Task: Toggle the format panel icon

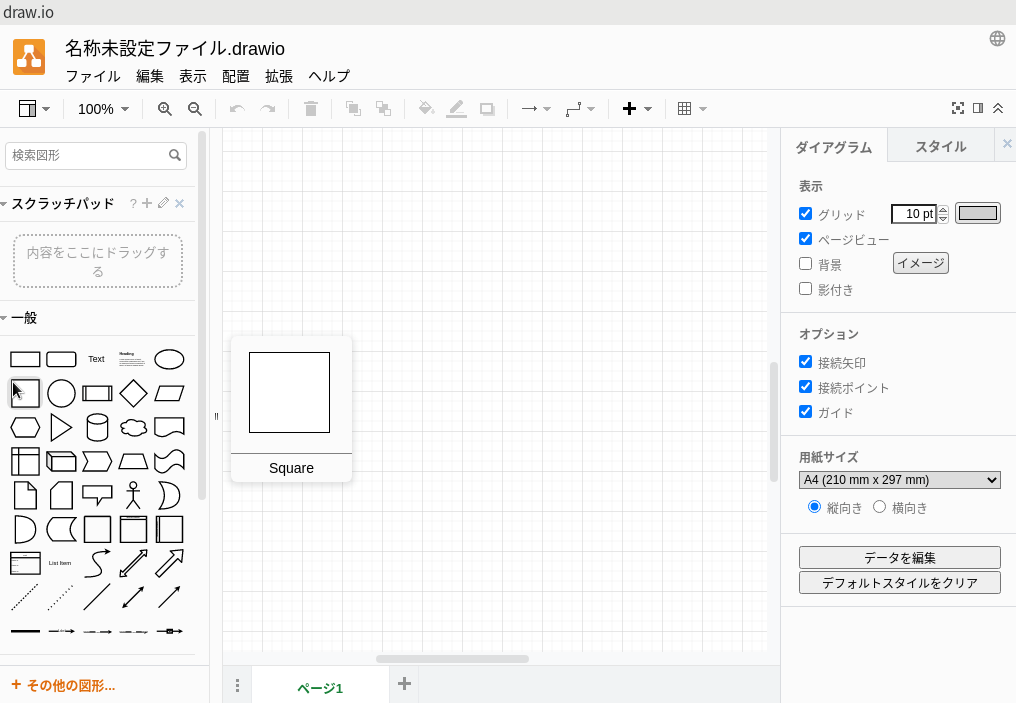Action: (x=978, y=108)
